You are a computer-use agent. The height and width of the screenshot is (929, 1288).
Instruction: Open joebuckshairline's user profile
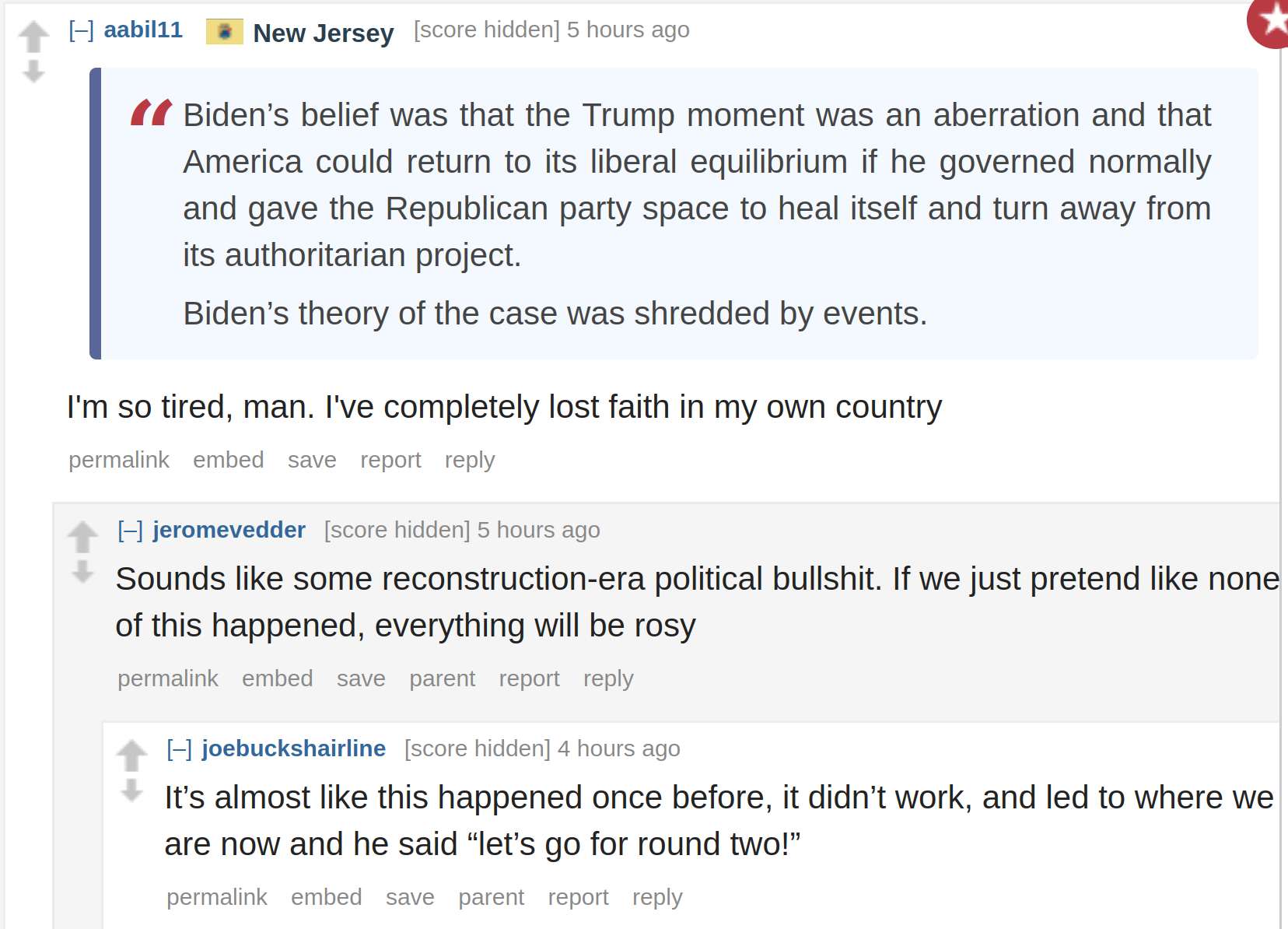pyautogui.click(x=294, y=748)
